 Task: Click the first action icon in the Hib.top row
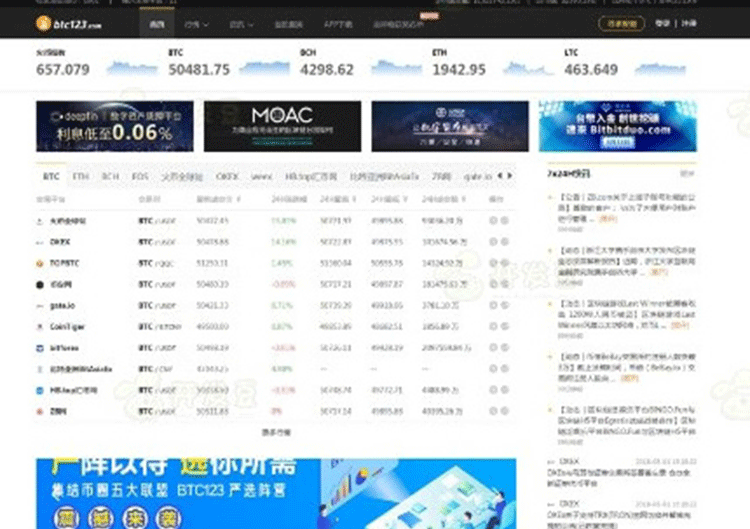493,390
